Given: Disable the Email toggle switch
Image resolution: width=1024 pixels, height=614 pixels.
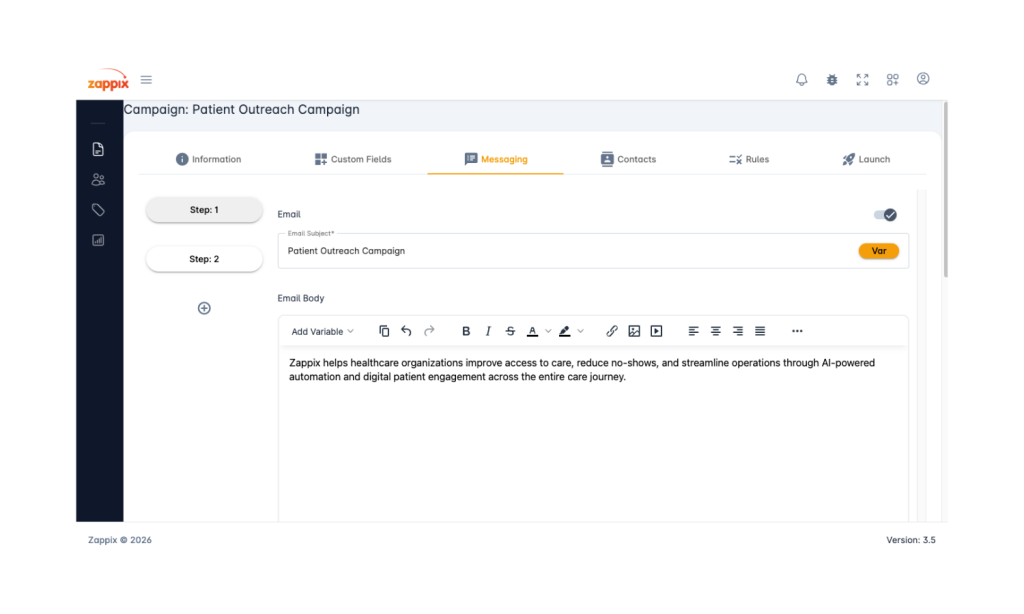Looking at the screenshot, I should click(885, 215).
